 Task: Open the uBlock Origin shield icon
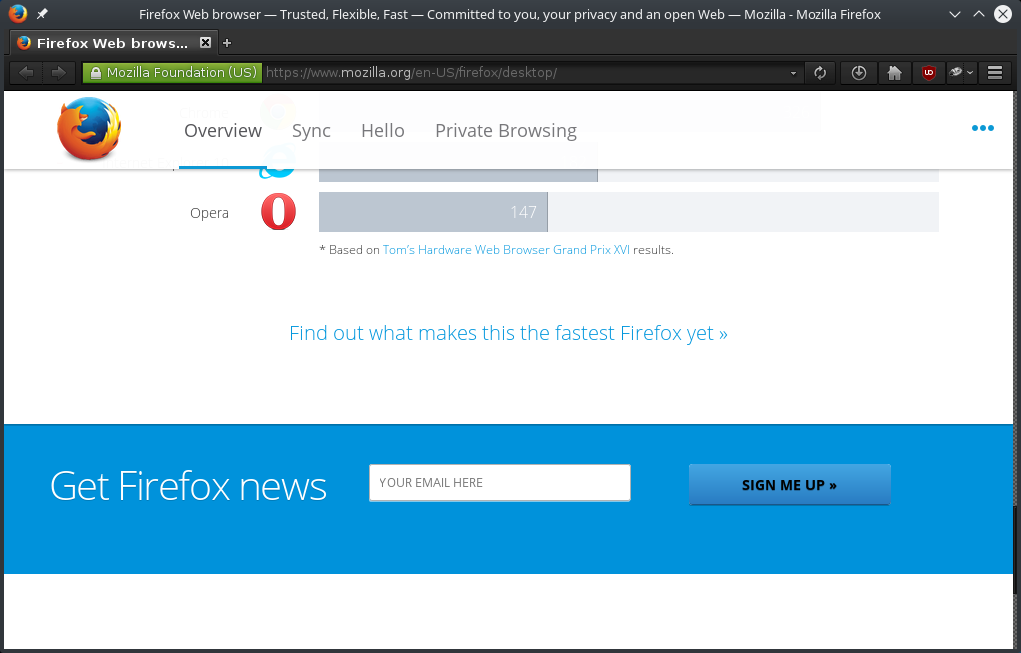tap(929, 72)
